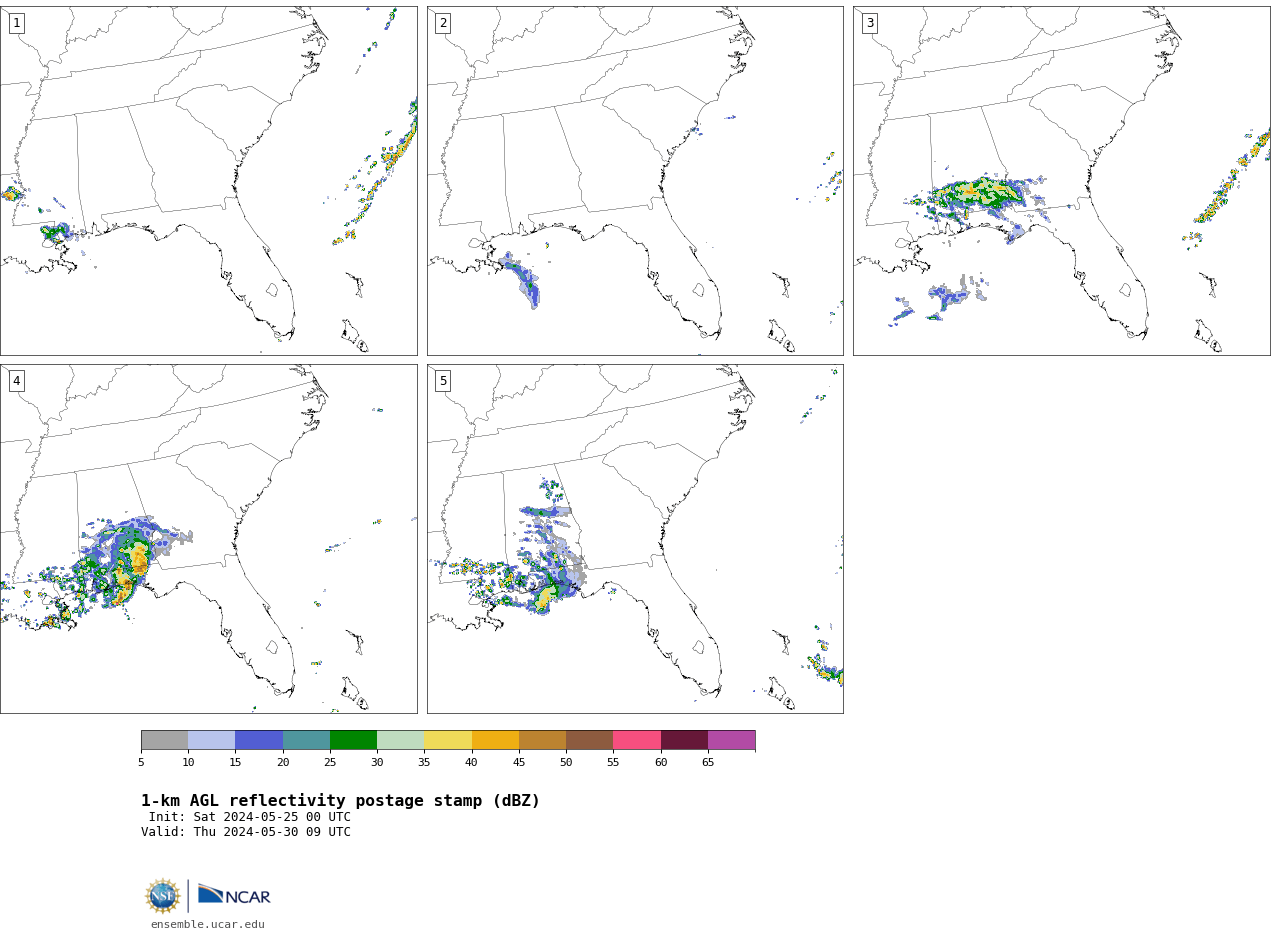This screenshot has height=936, width=1280.
Task: Click the NCAR logo
Action: pyautogui.click(x=234, y=895)
